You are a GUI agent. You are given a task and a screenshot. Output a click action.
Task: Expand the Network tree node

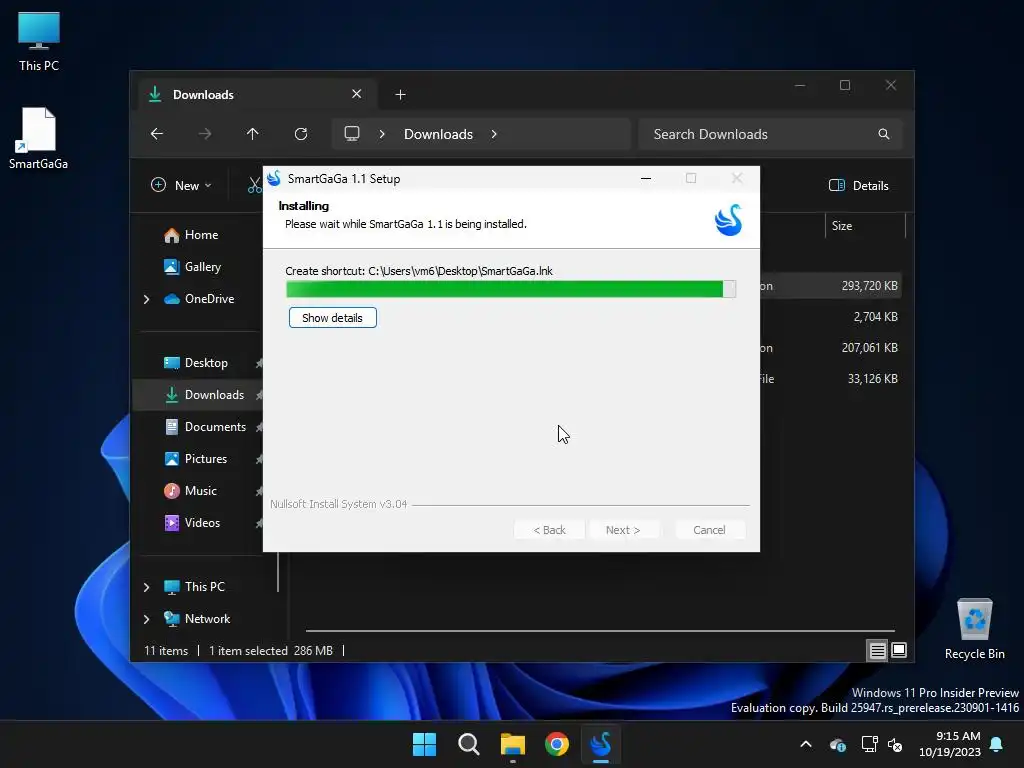click(x=146, y=619)
